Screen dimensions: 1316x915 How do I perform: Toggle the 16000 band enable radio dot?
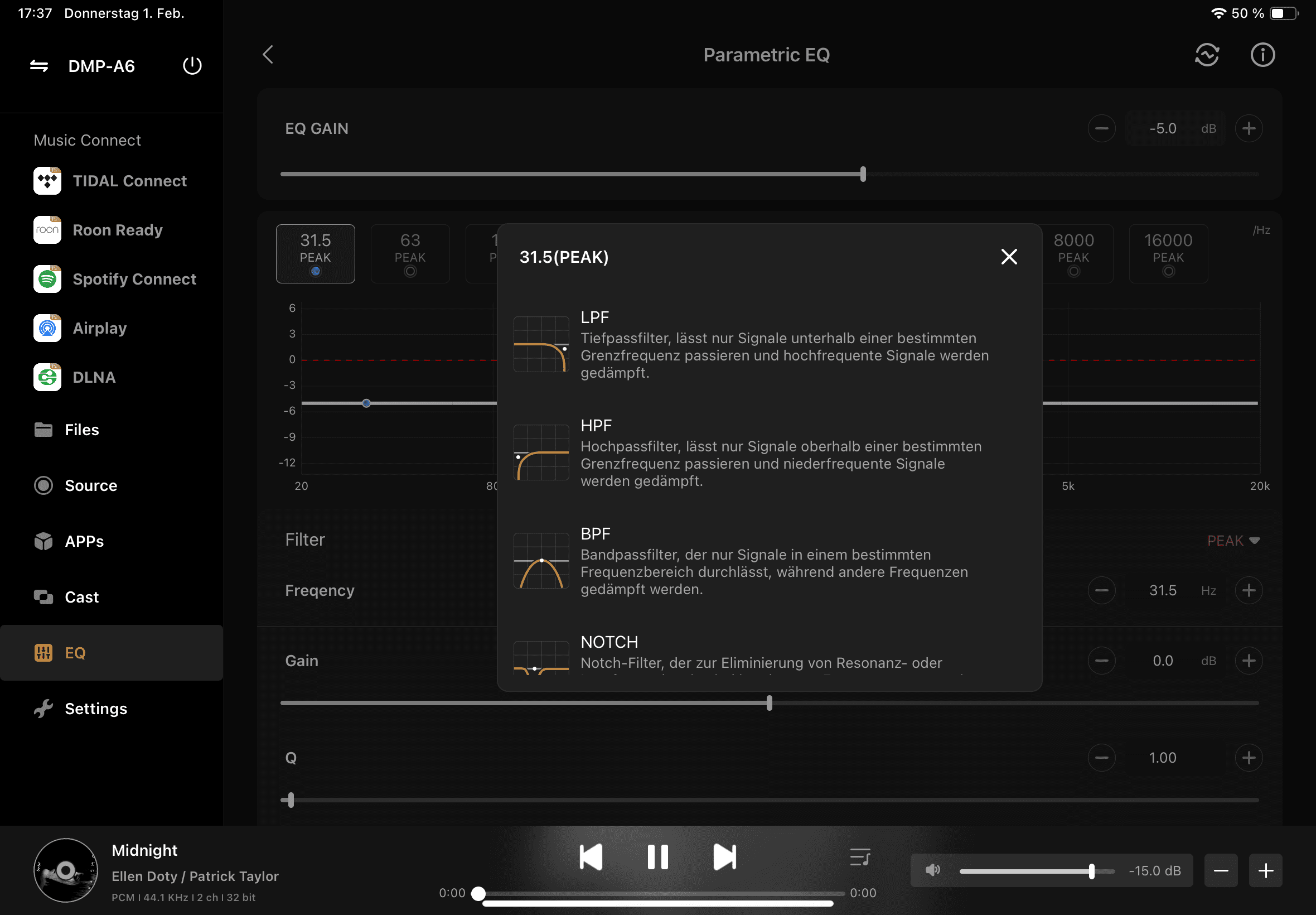[x=1168, y=272]
